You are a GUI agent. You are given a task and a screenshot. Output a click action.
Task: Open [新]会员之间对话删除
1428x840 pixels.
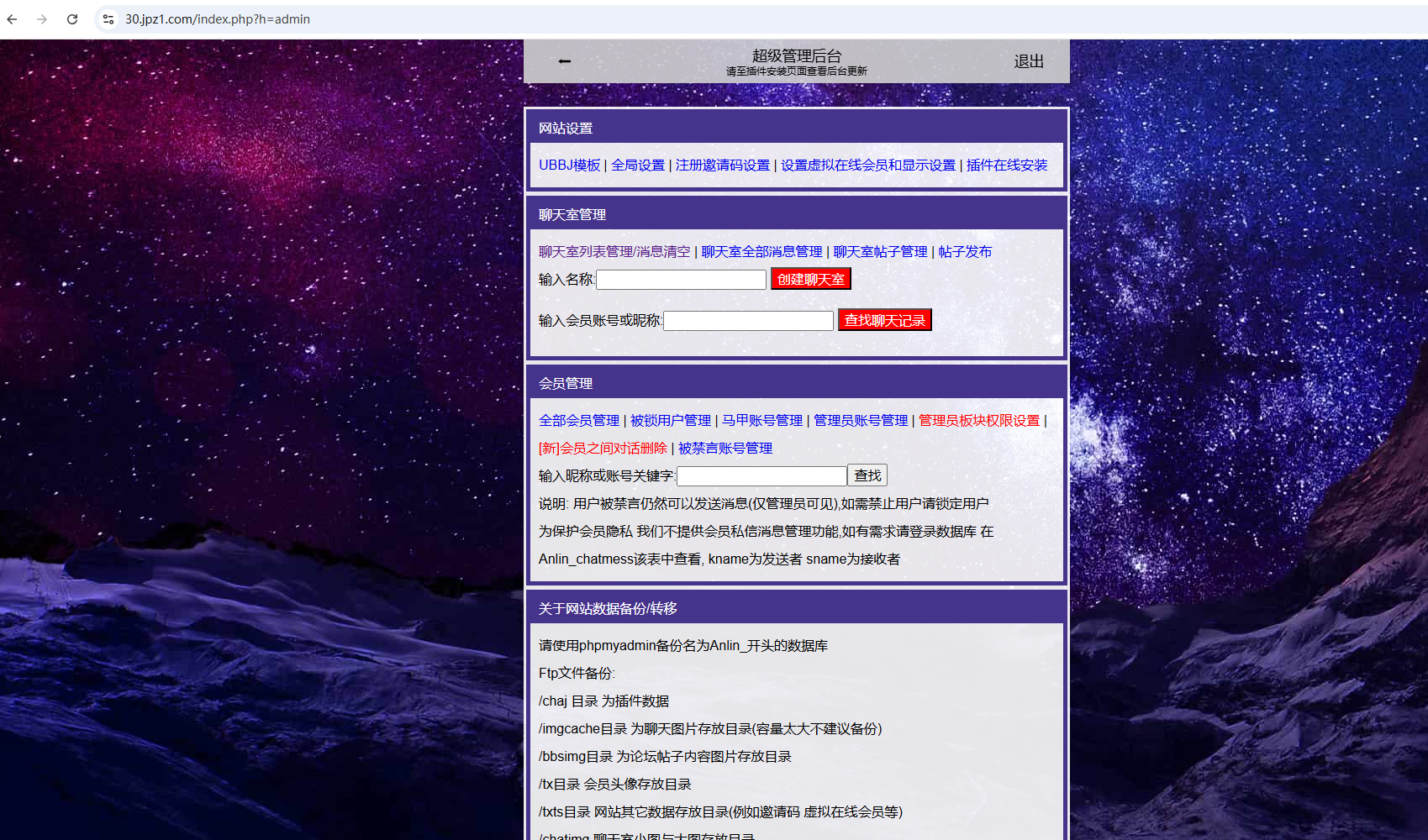coord(603,449)
